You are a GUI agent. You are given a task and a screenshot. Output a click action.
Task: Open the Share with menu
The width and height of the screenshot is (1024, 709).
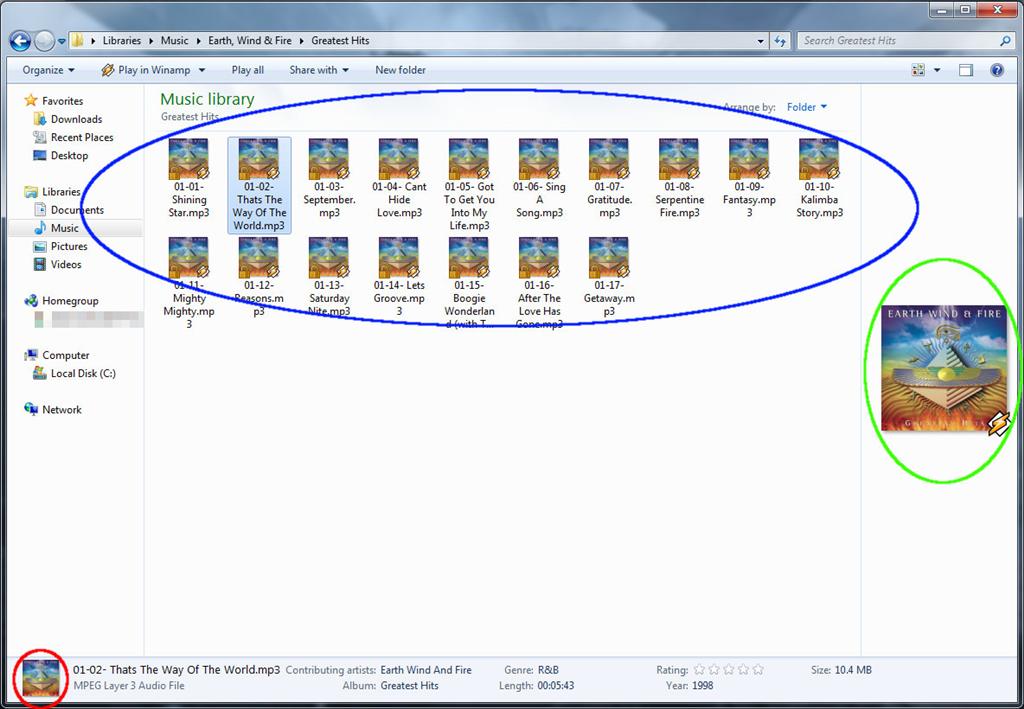pyautogui.click(x=319, y=70)
